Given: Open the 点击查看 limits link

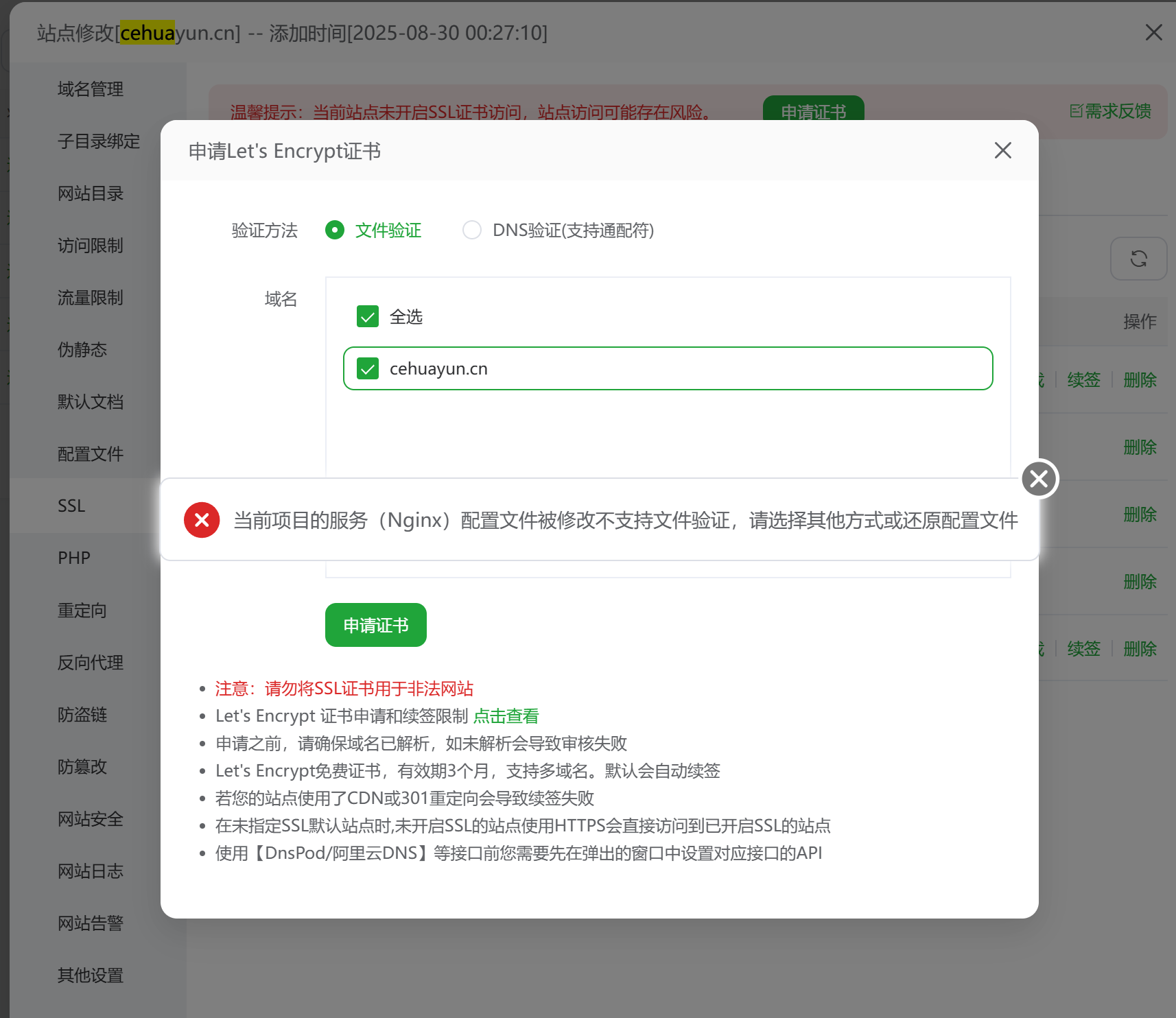Looking at the screenshot, I should click(x=506, y=715).
